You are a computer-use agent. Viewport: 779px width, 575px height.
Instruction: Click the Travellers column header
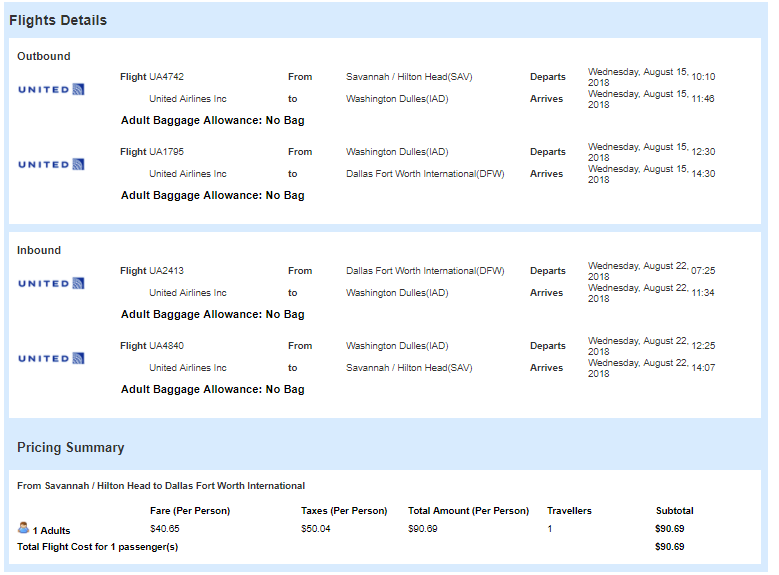point(569,511)
